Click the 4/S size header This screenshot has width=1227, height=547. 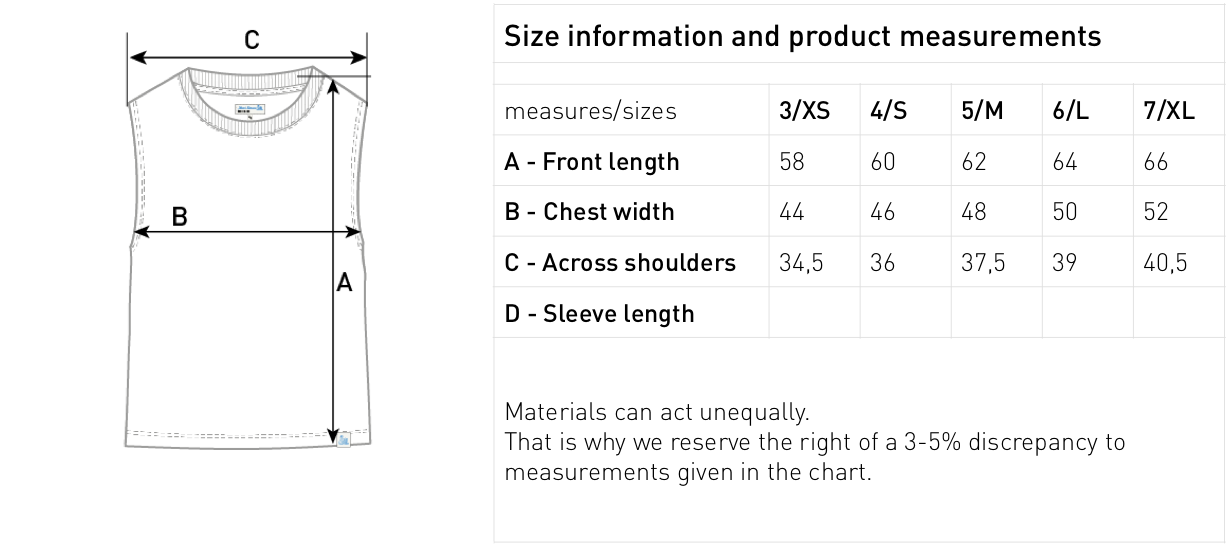point(889,111)
